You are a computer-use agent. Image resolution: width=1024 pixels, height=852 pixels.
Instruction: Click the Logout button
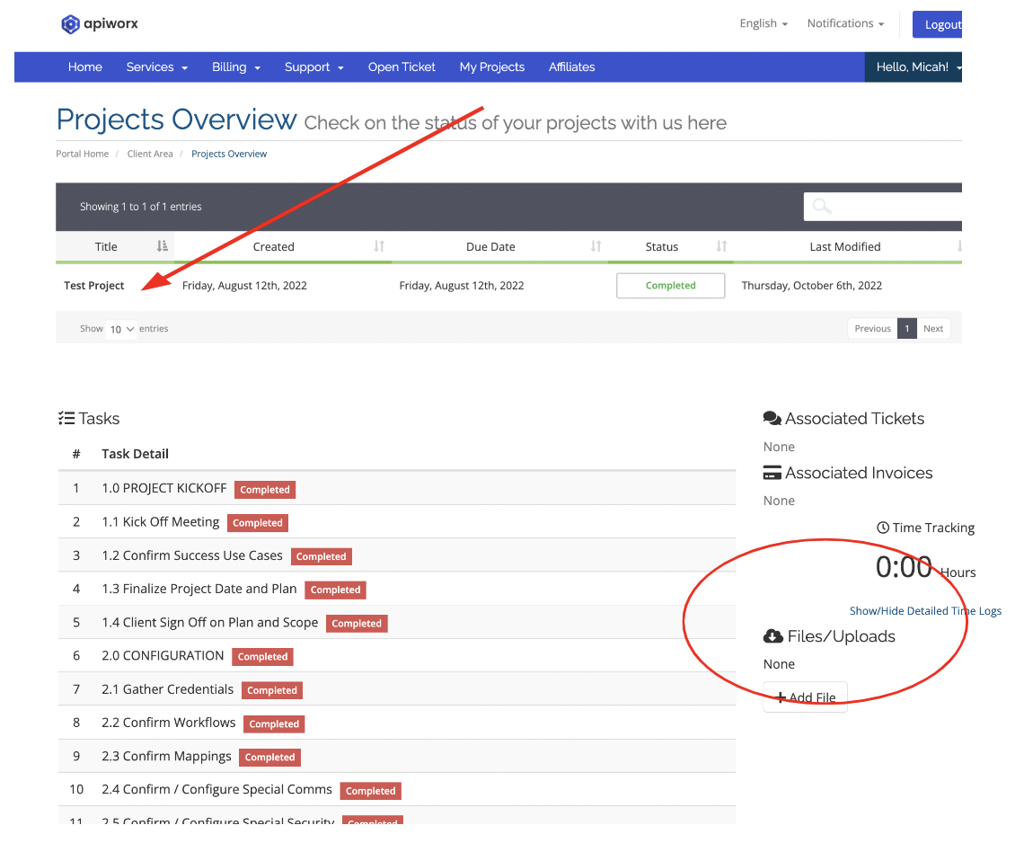tap(938, 25)
